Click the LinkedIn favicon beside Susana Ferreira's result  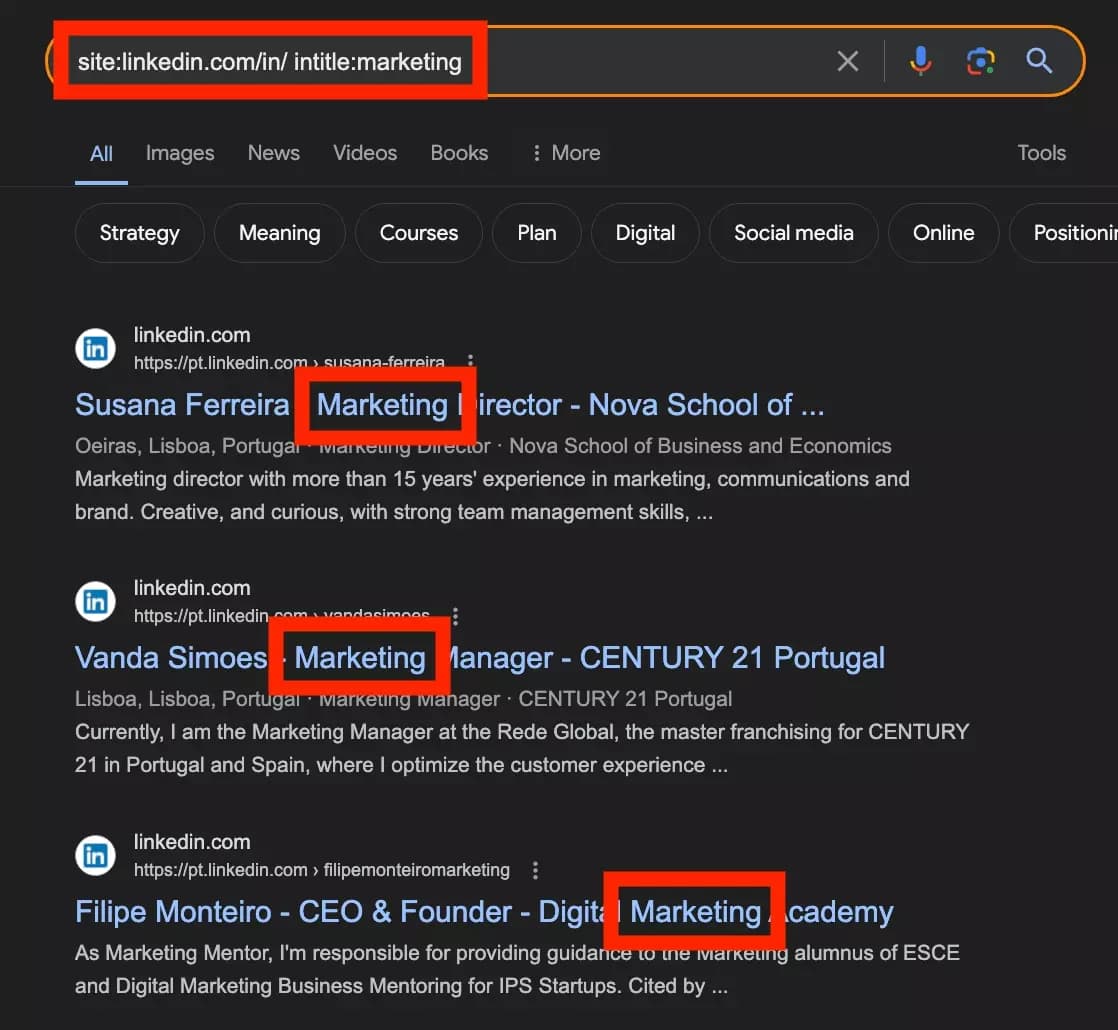(95, 348)
